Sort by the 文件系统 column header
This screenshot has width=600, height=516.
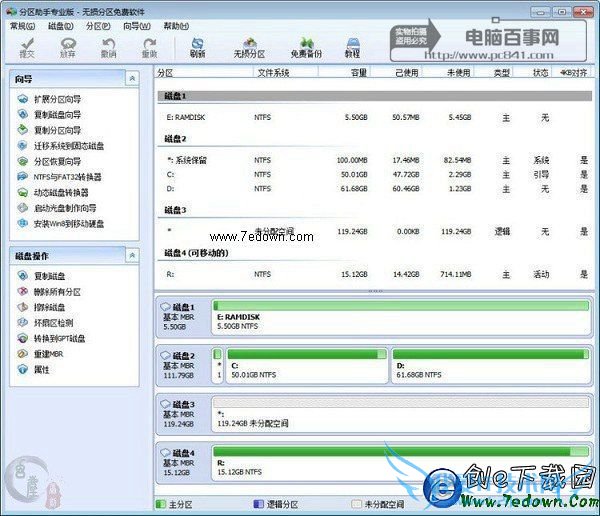285,73
